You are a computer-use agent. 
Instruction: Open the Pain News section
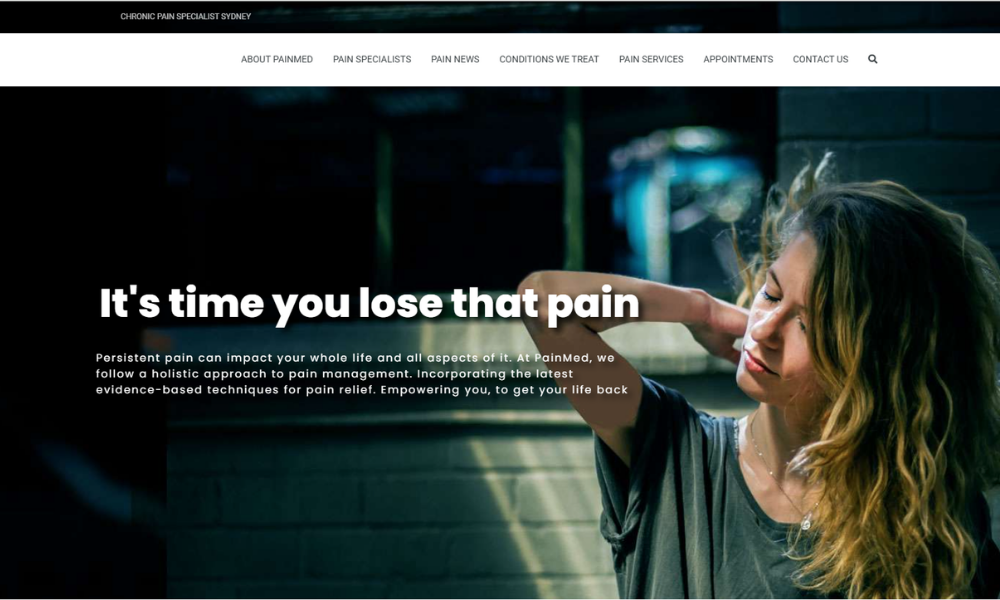click(x=455, y=59)
